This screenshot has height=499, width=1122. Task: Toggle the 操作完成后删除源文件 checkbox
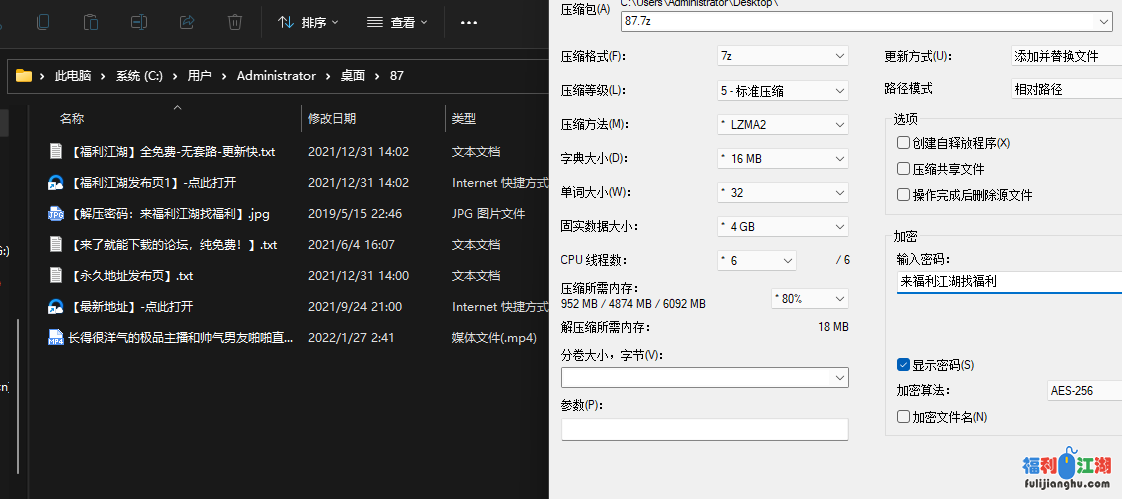click(903, 195)
